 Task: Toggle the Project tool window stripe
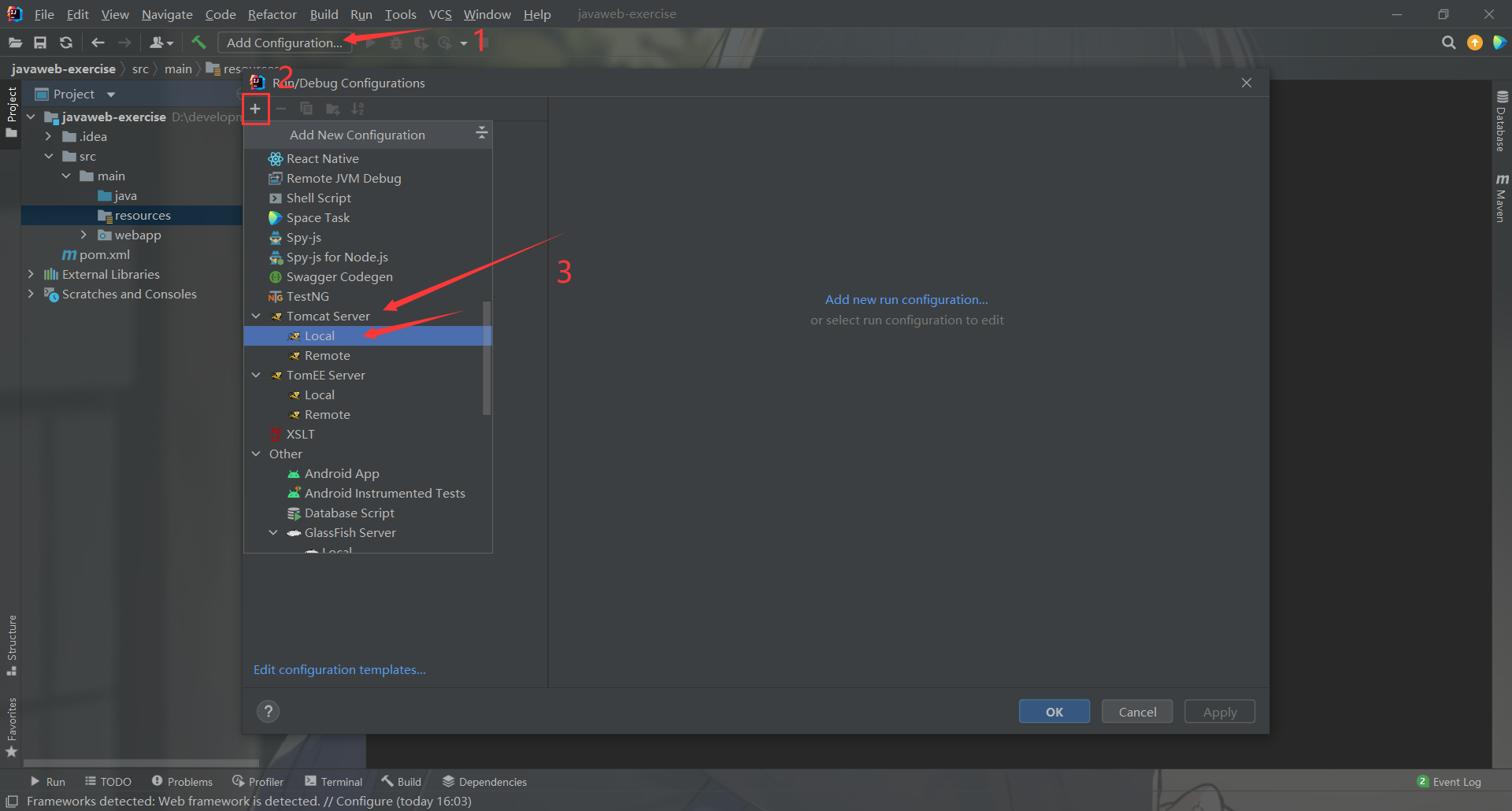click(12, 111)
